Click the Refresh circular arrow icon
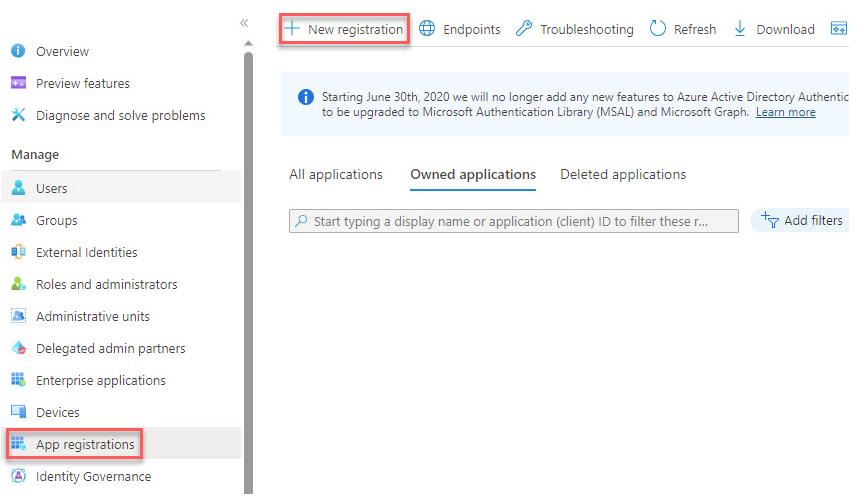Image resolution: width=865 pixels, height=500 pixels. coord(658,28)
